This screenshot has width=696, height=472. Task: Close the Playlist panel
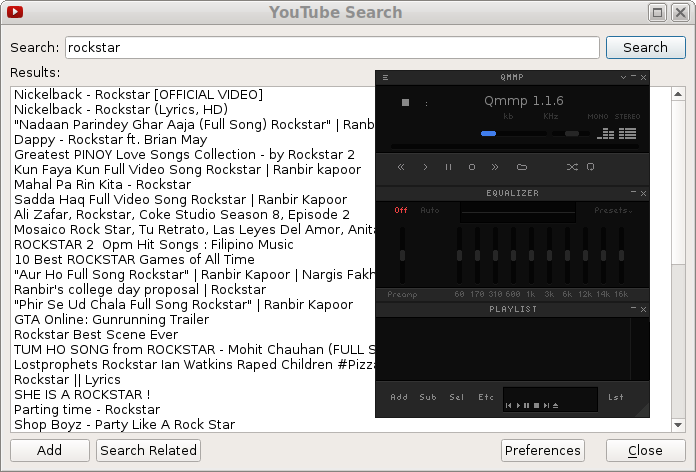[643, 309]
